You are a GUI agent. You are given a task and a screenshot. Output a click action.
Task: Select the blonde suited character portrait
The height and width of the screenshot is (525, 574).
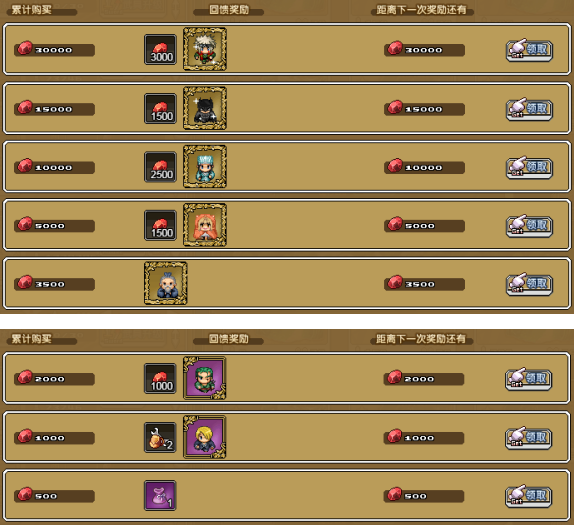coord(204,437)
